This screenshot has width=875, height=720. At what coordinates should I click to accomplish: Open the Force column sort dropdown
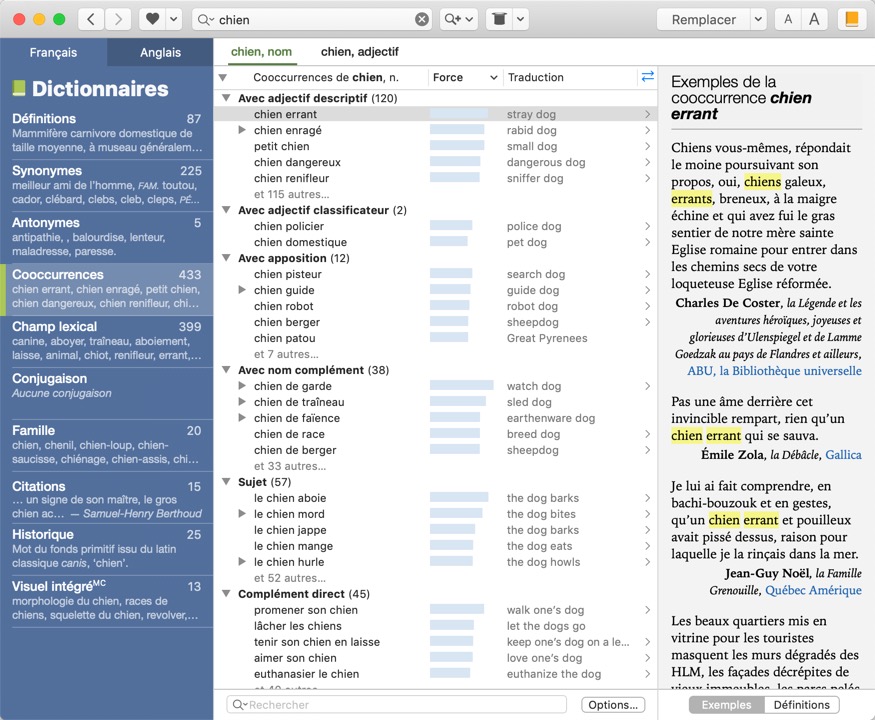[493, 78]
